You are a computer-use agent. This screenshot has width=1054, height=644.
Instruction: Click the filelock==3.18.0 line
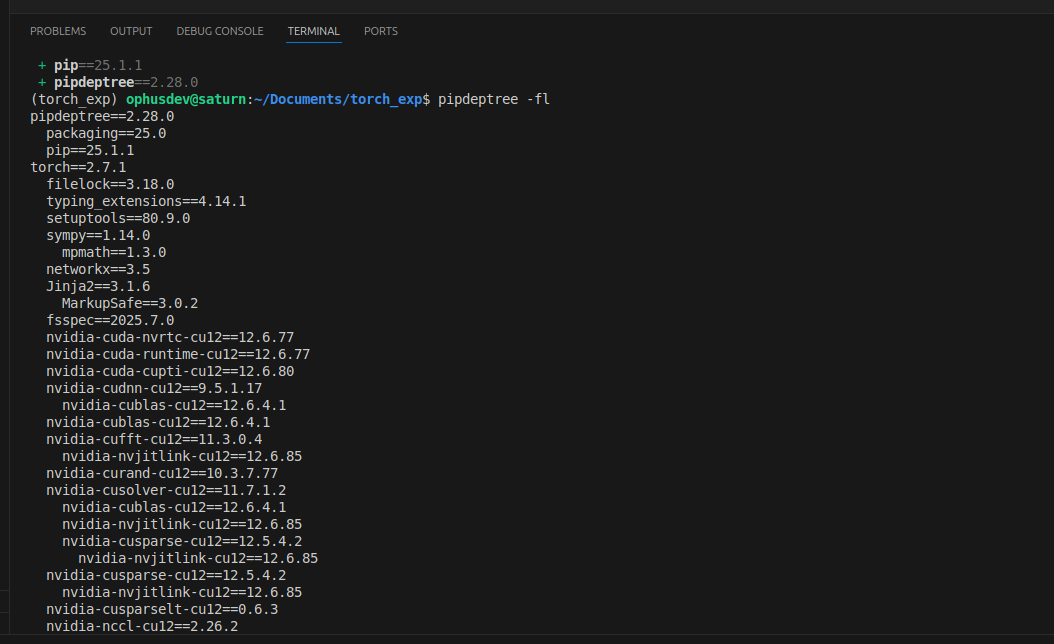point(110,184)
